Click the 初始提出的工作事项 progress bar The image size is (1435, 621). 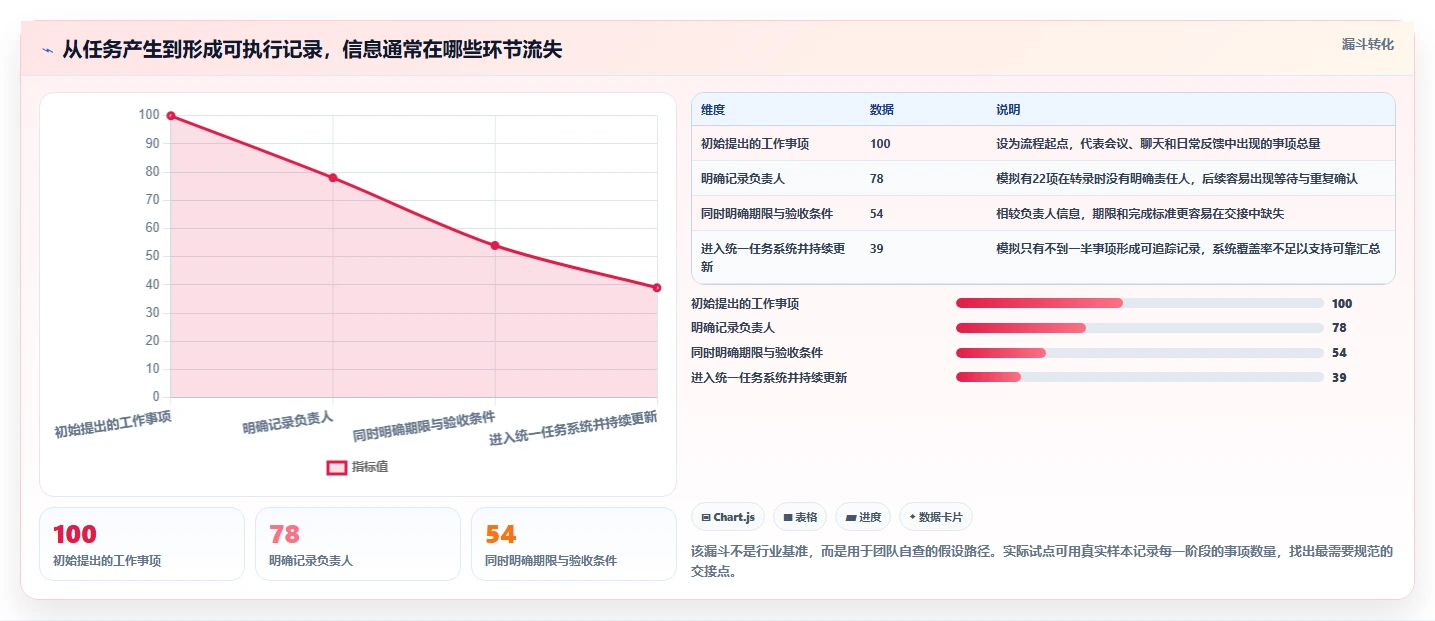click(x=1140, y=303)
